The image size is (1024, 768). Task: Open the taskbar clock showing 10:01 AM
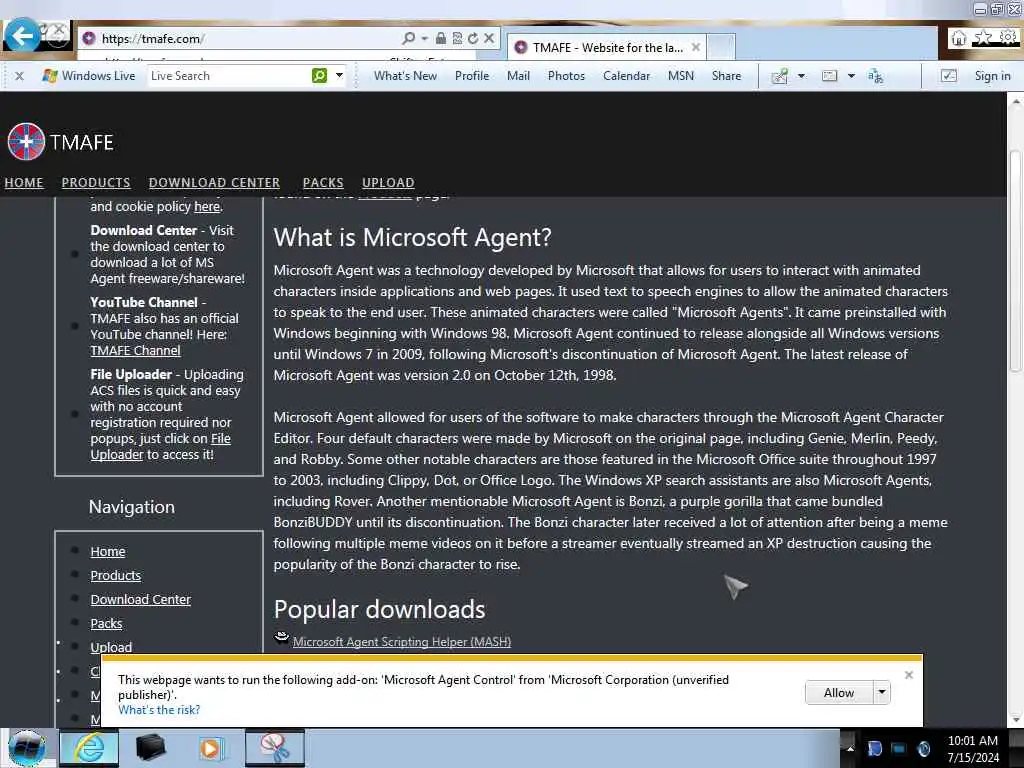click(972, 749)
